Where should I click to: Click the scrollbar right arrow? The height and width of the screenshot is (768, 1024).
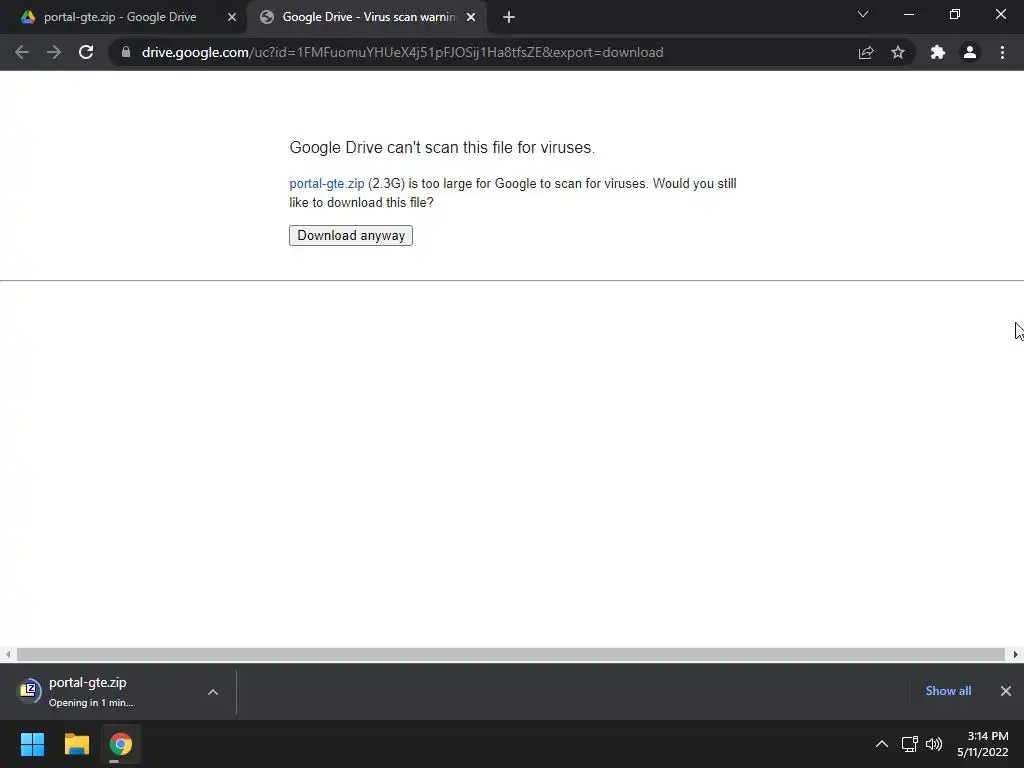pyautogui.click(x=1016, y=654)
